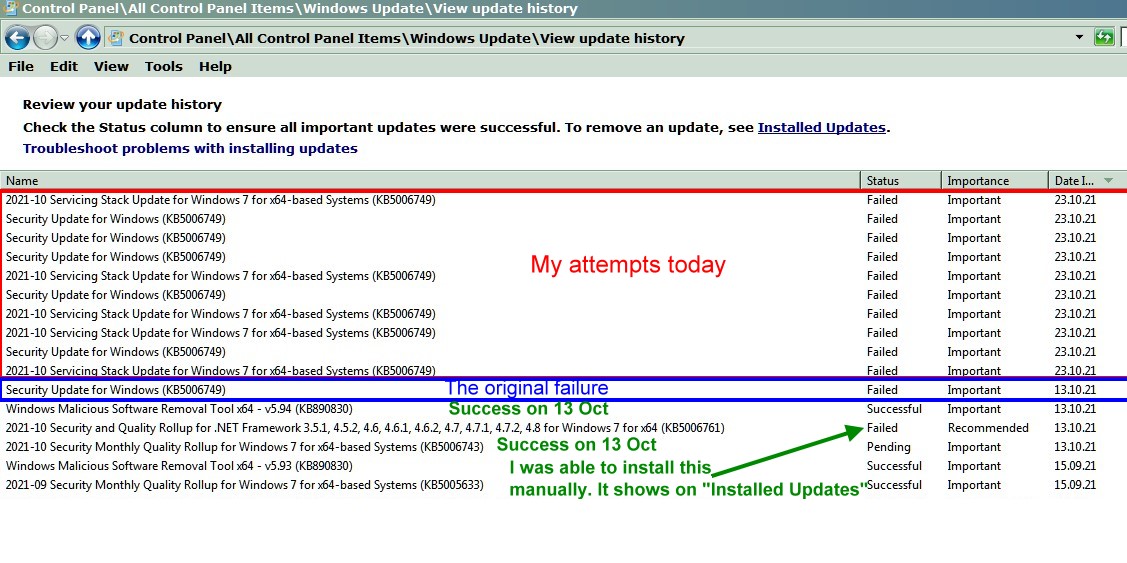Screen dimensions: 1127x563
Task: Open the Help menu
Action: point(216,66)
